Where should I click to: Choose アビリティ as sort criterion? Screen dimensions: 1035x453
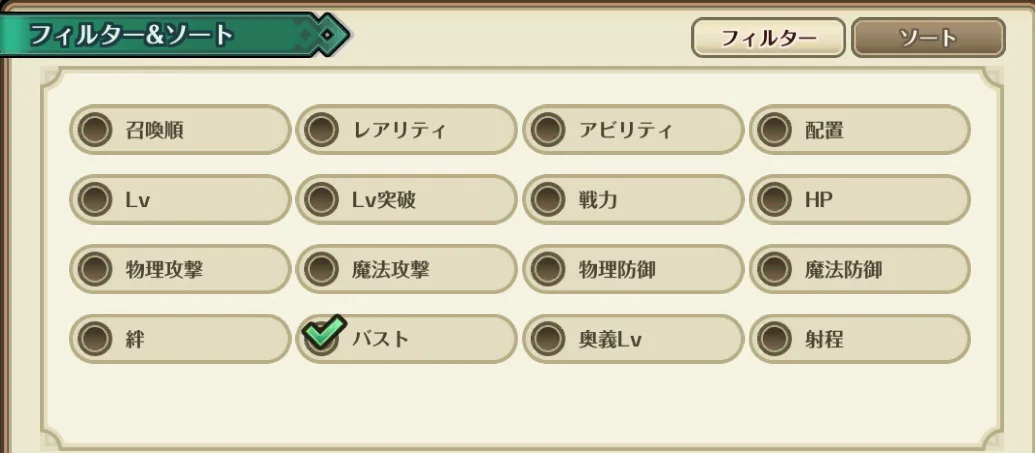633,129
